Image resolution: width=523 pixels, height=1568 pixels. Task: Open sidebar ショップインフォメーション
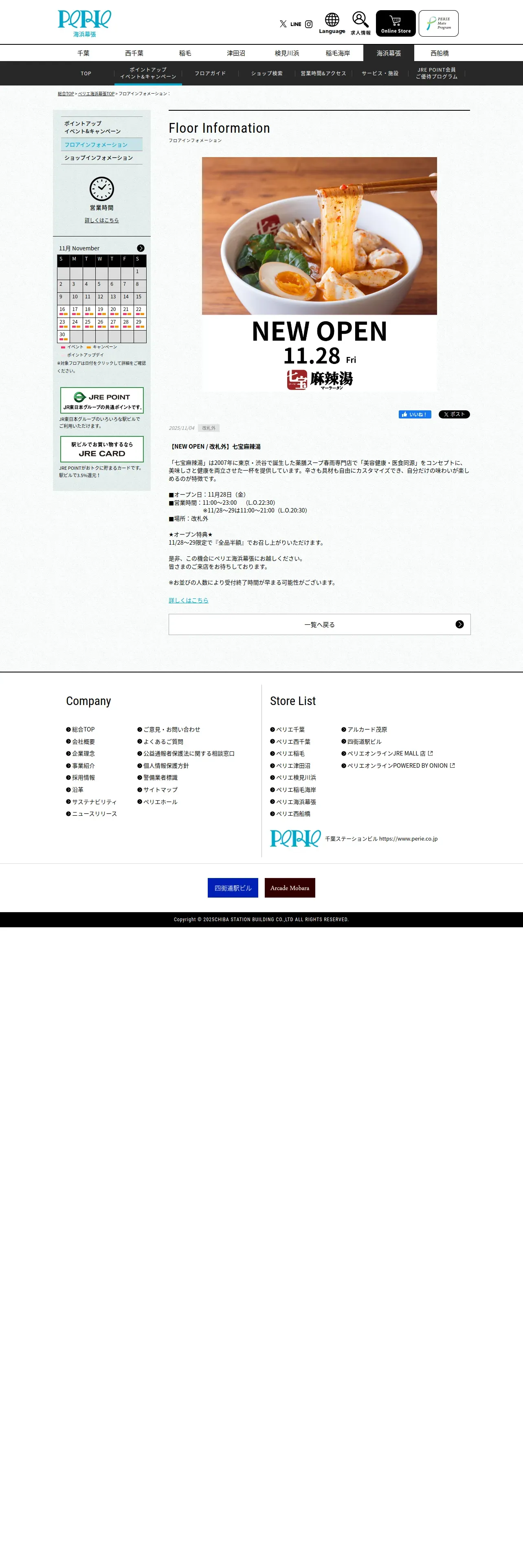[x=102, y=158]
